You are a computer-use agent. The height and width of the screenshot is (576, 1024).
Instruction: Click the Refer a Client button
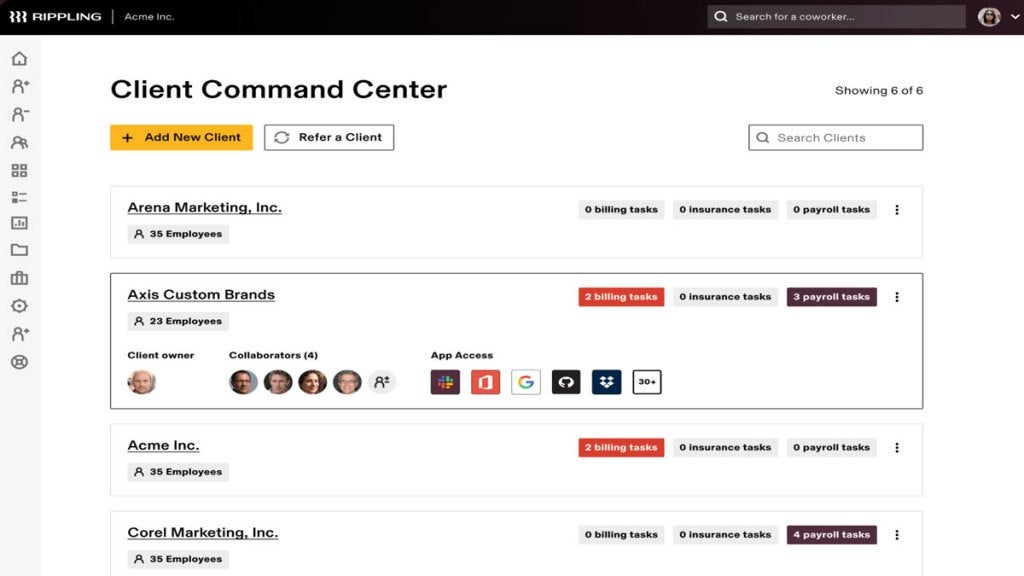tap(329, 138)
